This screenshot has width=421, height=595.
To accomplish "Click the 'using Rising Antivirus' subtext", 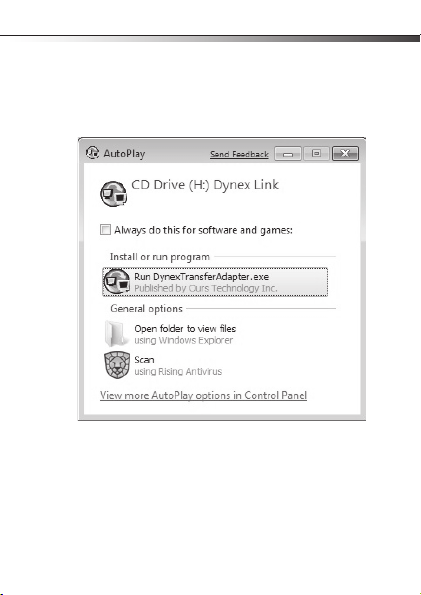I will [x=178, y=371].
